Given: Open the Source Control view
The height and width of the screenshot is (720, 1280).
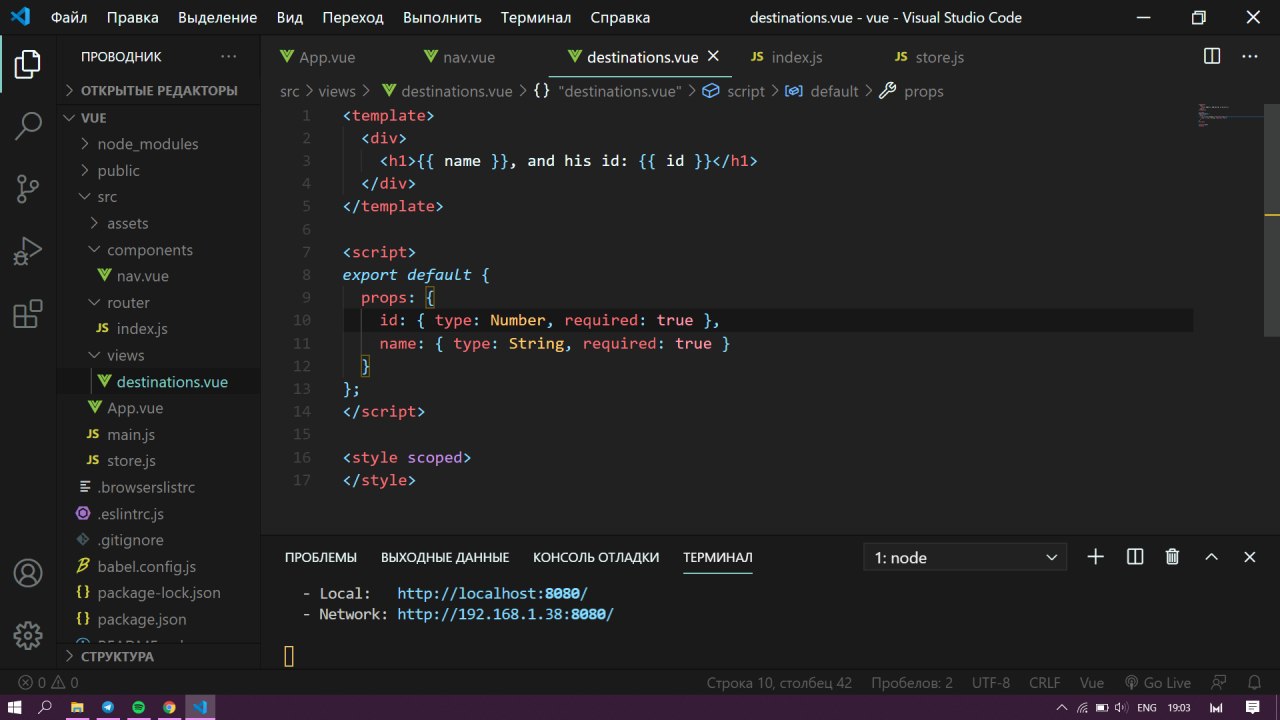Looking at the screenshot, I should (x=28, y=188).
